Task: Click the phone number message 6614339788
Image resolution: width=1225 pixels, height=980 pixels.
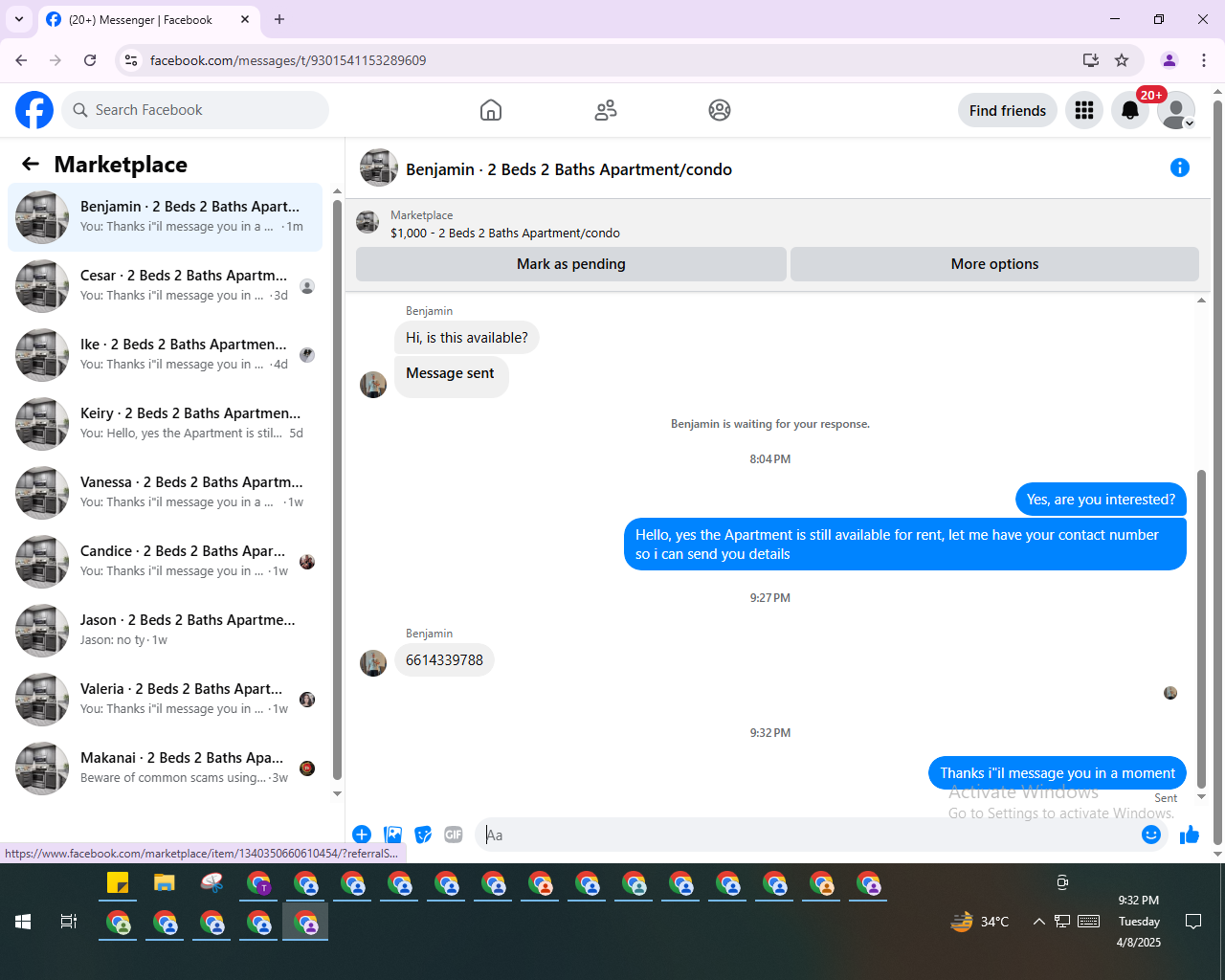Action: [x=444, y=660]
